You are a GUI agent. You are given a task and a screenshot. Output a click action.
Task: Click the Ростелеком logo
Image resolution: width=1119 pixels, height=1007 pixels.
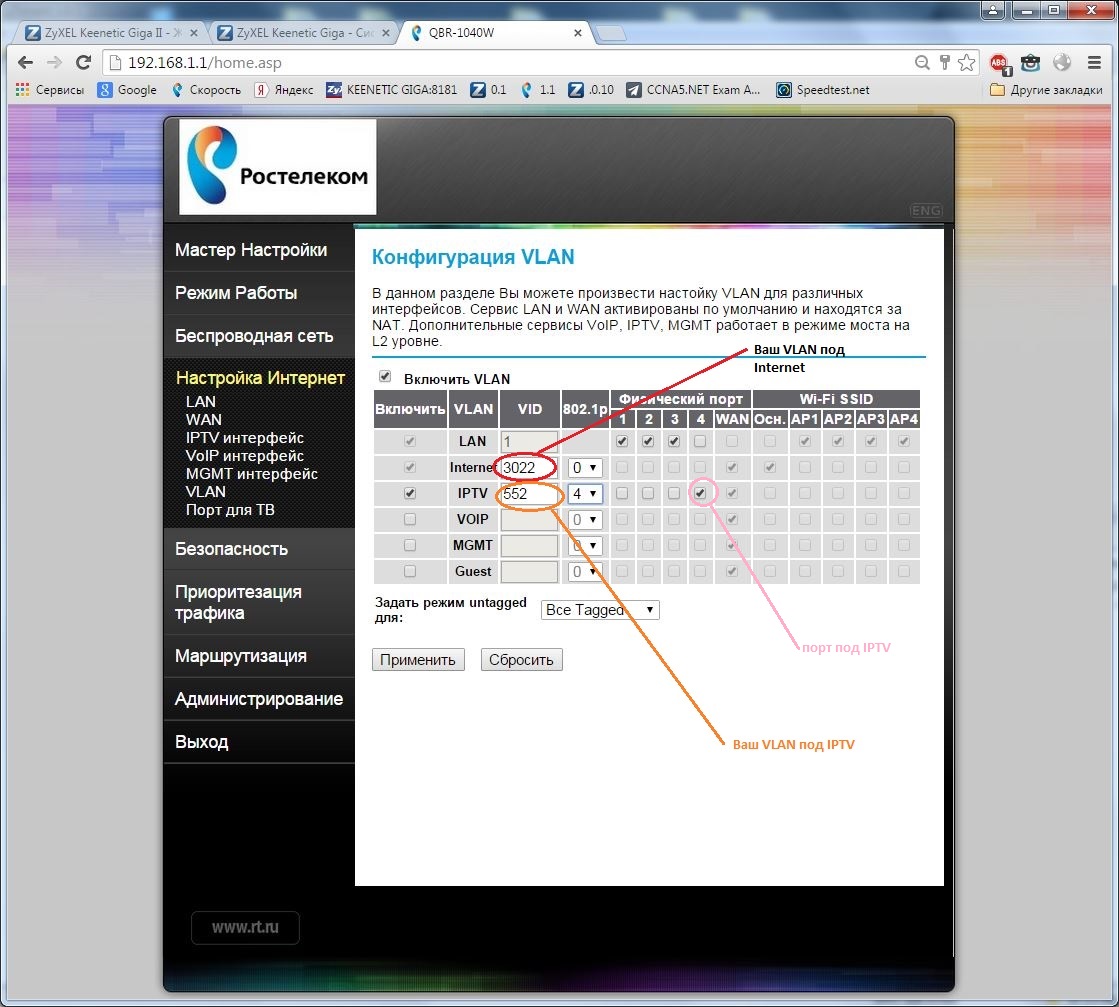coord(278,167)
